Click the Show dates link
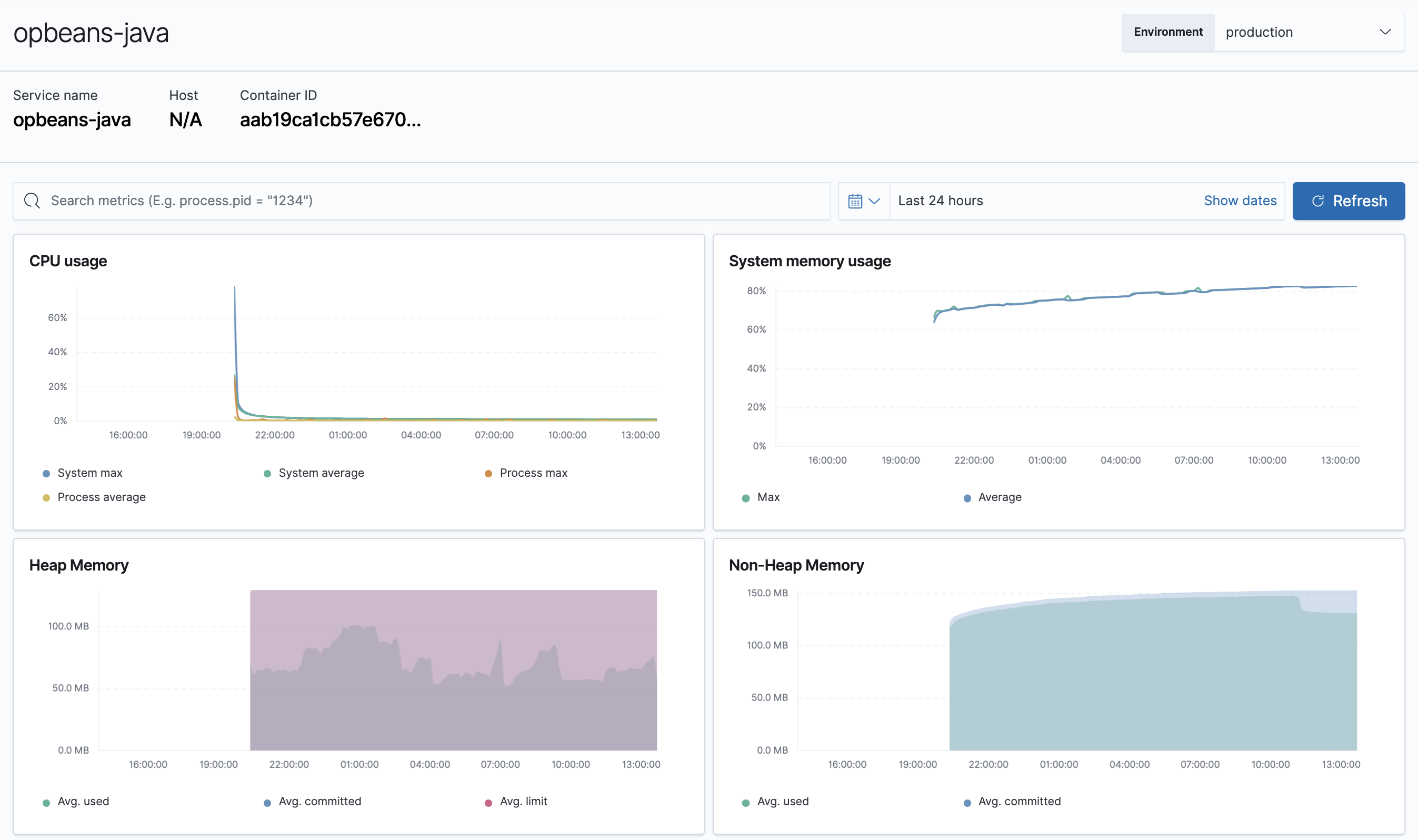 (1240, 201)
